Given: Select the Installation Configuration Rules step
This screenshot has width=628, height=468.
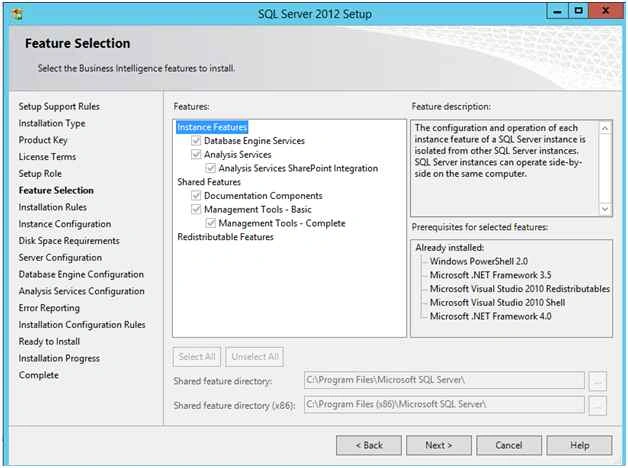Looking at the screenshot, I should 82,325.
